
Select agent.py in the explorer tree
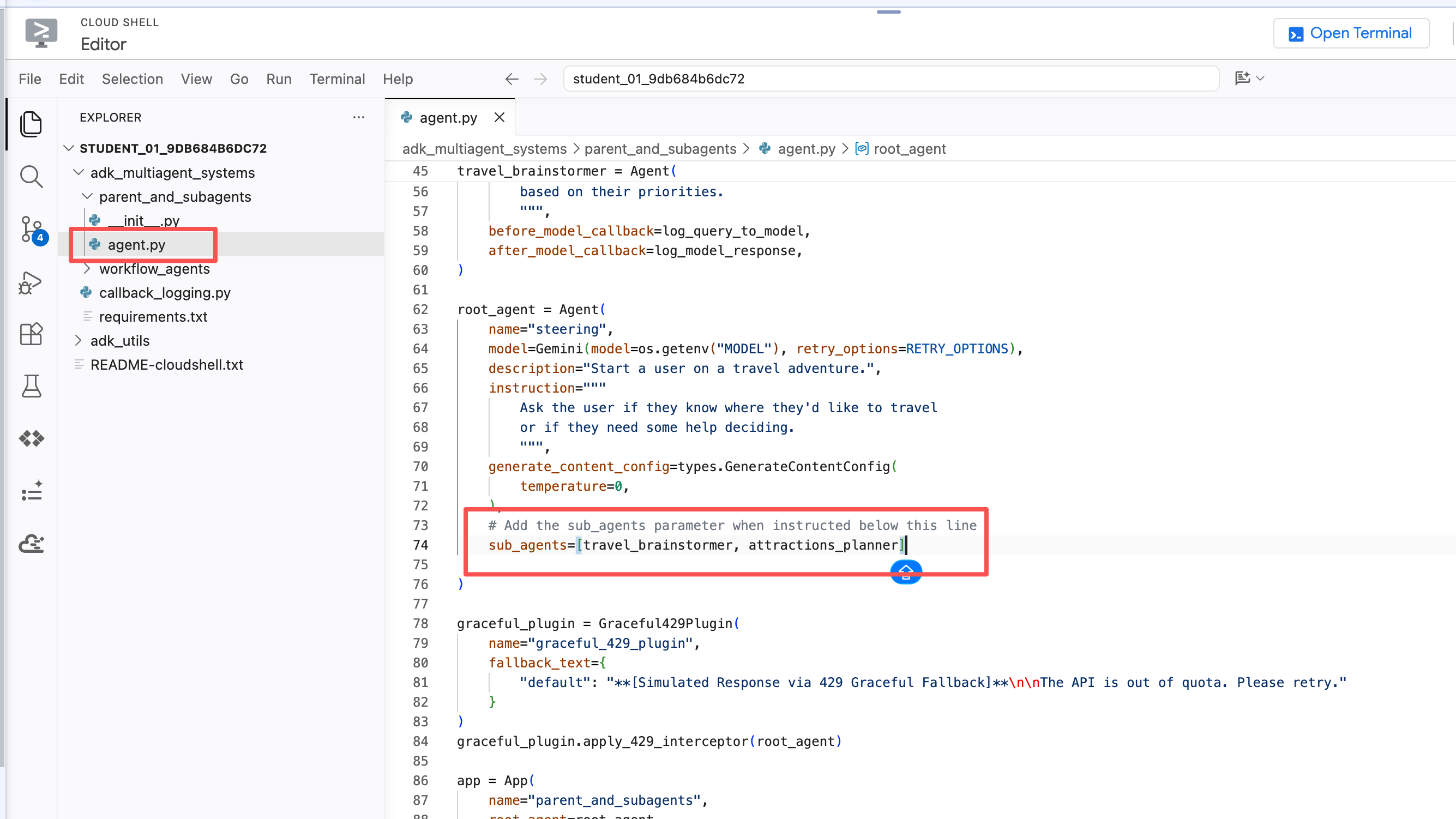tap(136, 245)
